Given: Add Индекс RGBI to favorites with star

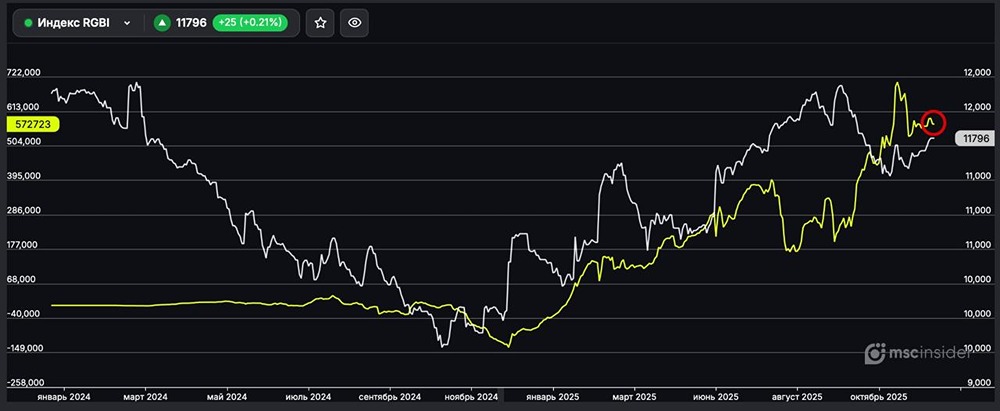Looking at the screenshot, I should (x=320, y=22).
